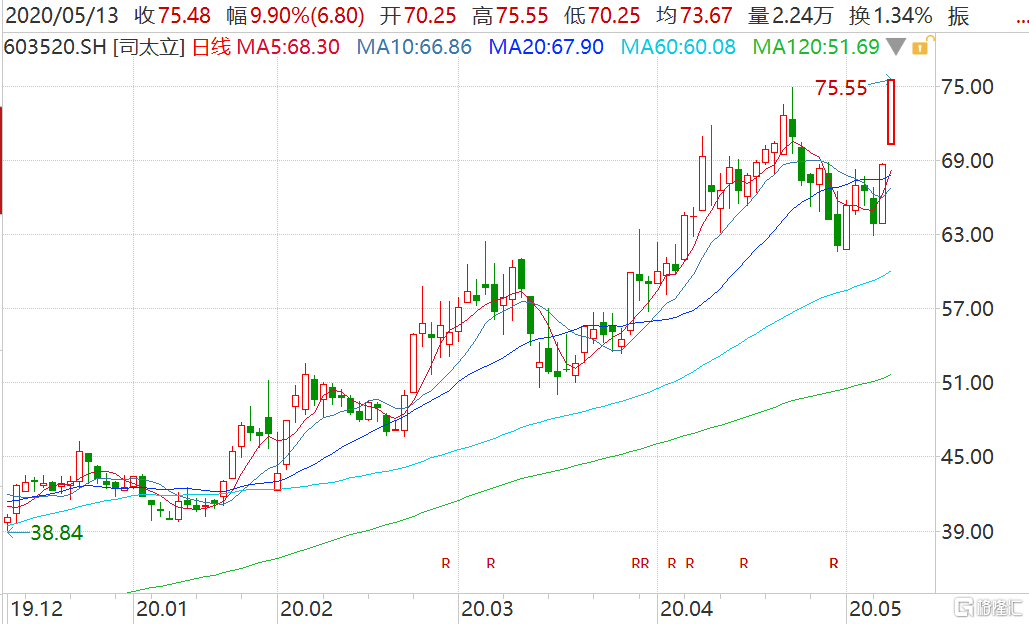1029x624 pixels.
Task: Open the red ellipsis for more data
Action: coord(1021,22)
